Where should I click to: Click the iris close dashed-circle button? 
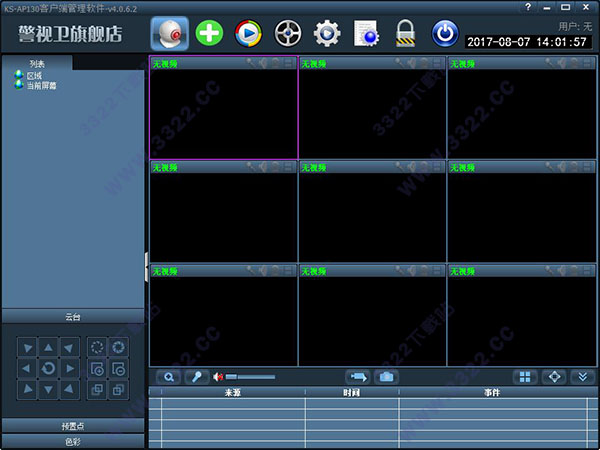coord(97,347)
